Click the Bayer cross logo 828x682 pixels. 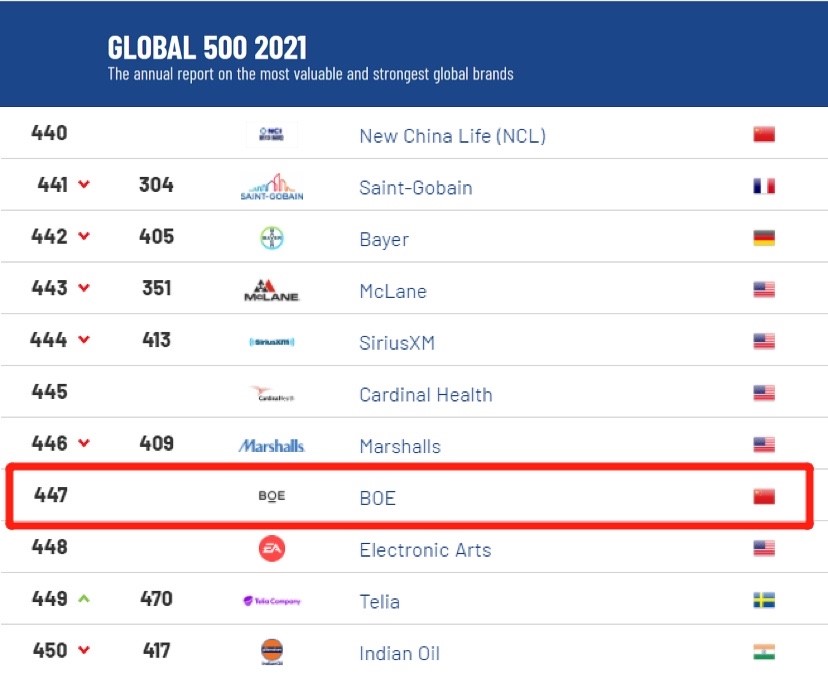pos(271,239)
